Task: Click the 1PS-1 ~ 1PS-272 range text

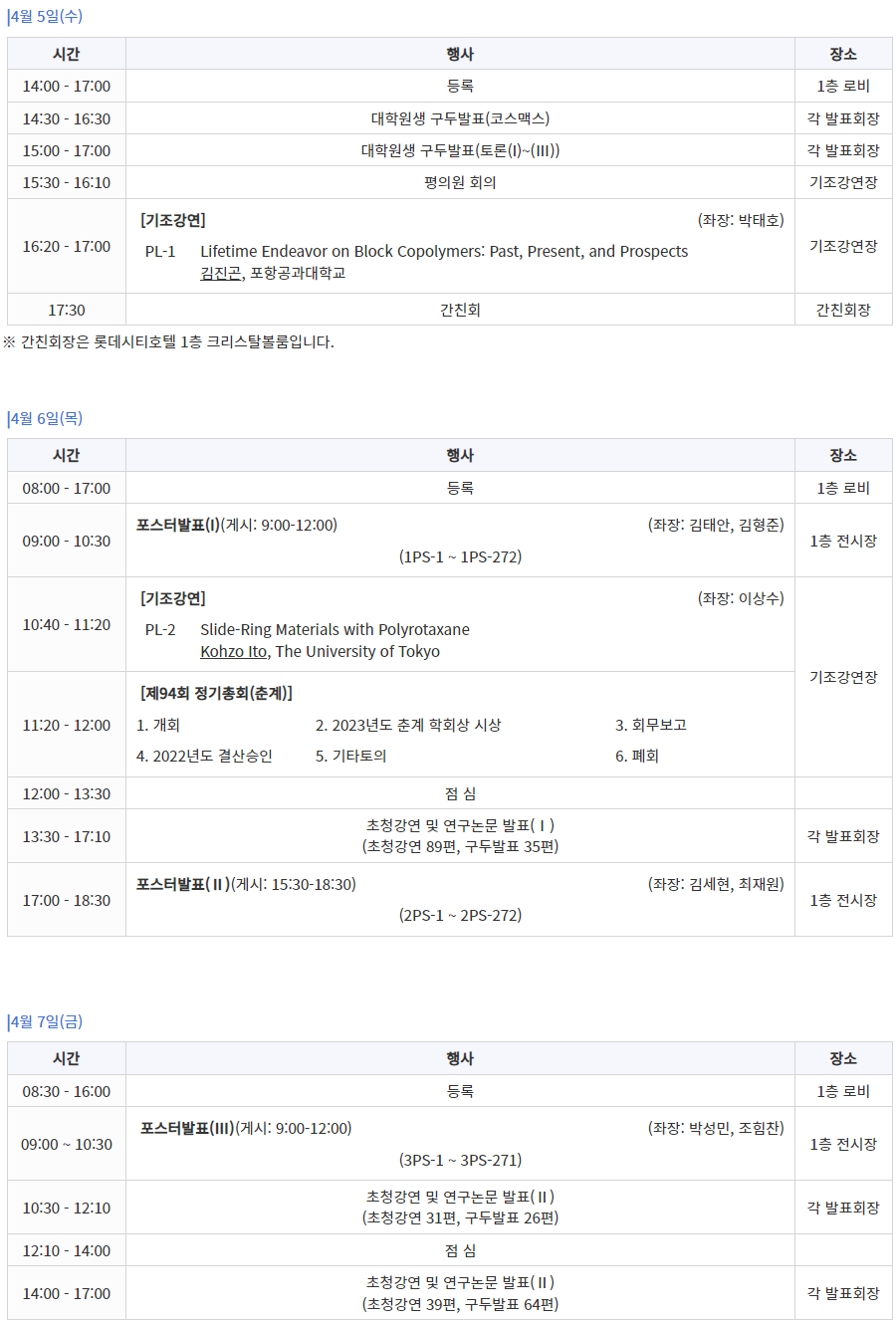Action: coord(460,556)
